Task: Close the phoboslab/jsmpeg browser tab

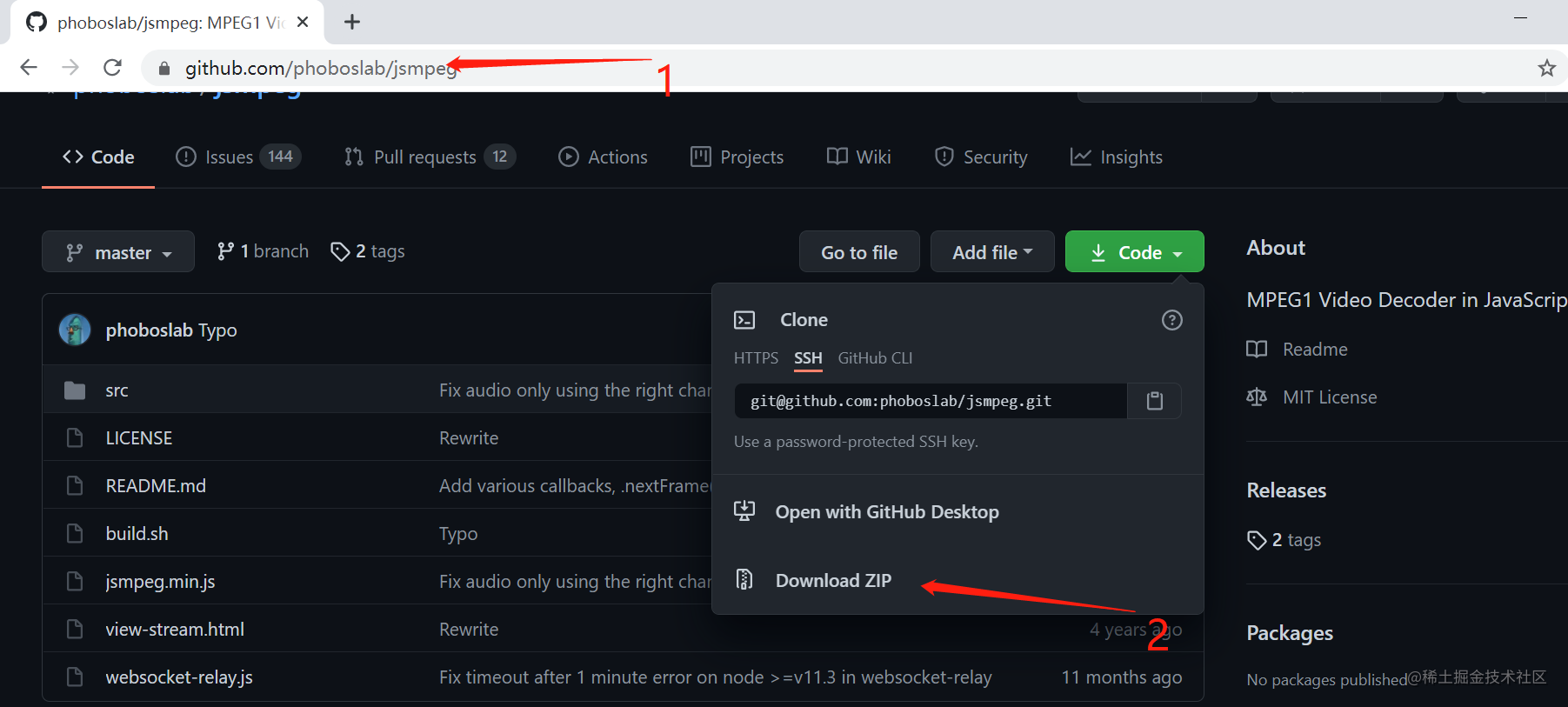Action: click(303, 23)
